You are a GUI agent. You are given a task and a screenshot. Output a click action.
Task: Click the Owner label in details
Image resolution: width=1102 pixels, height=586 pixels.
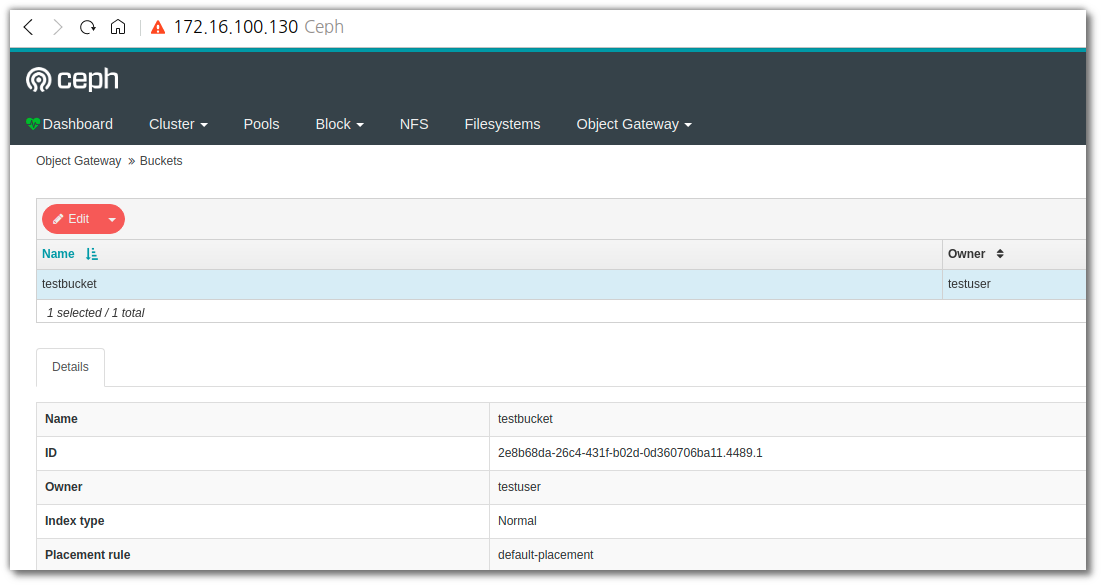(x=63, y=487)
